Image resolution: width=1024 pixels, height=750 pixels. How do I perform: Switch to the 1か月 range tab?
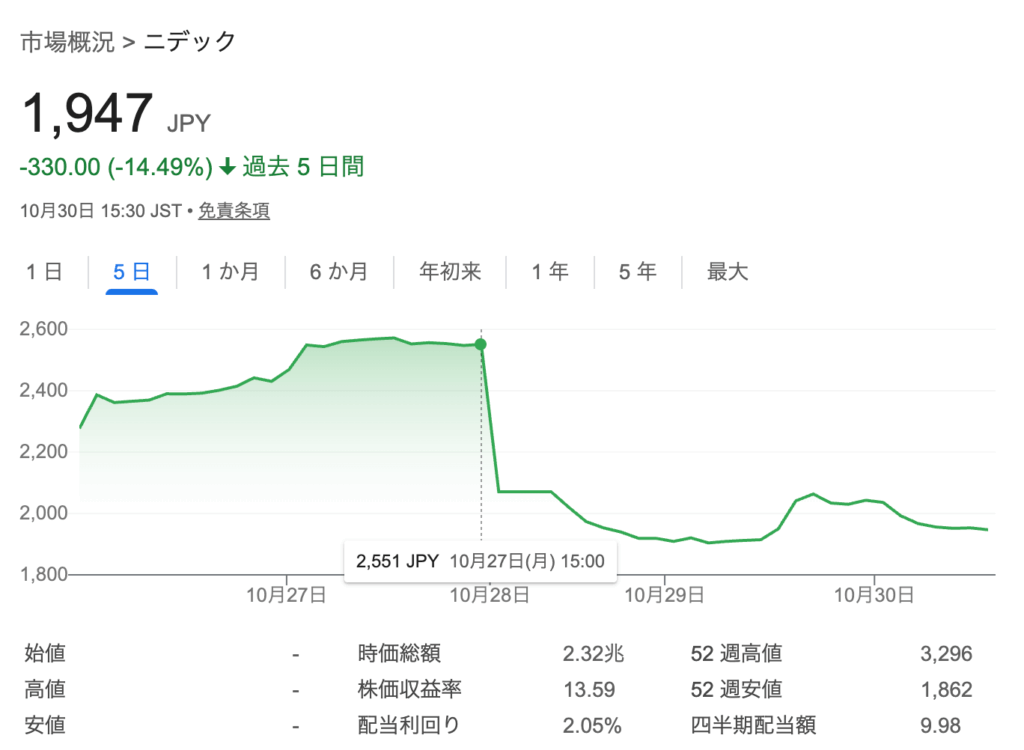point(230,271)
